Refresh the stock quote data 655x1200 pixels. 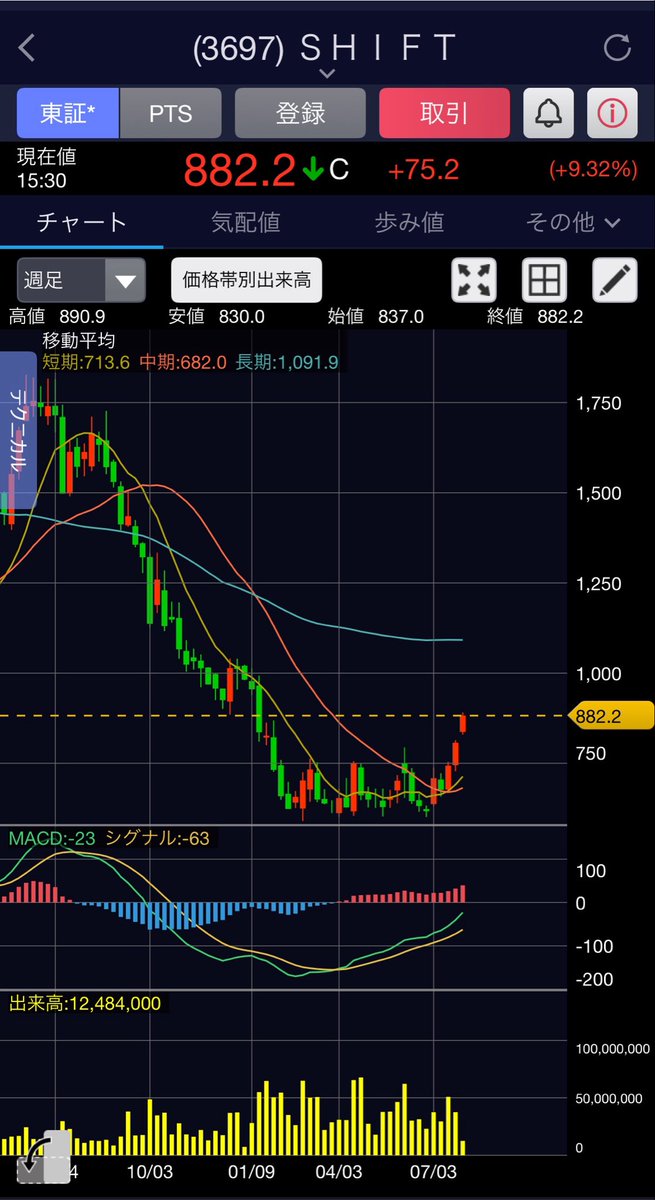click(x=617, y=47)
